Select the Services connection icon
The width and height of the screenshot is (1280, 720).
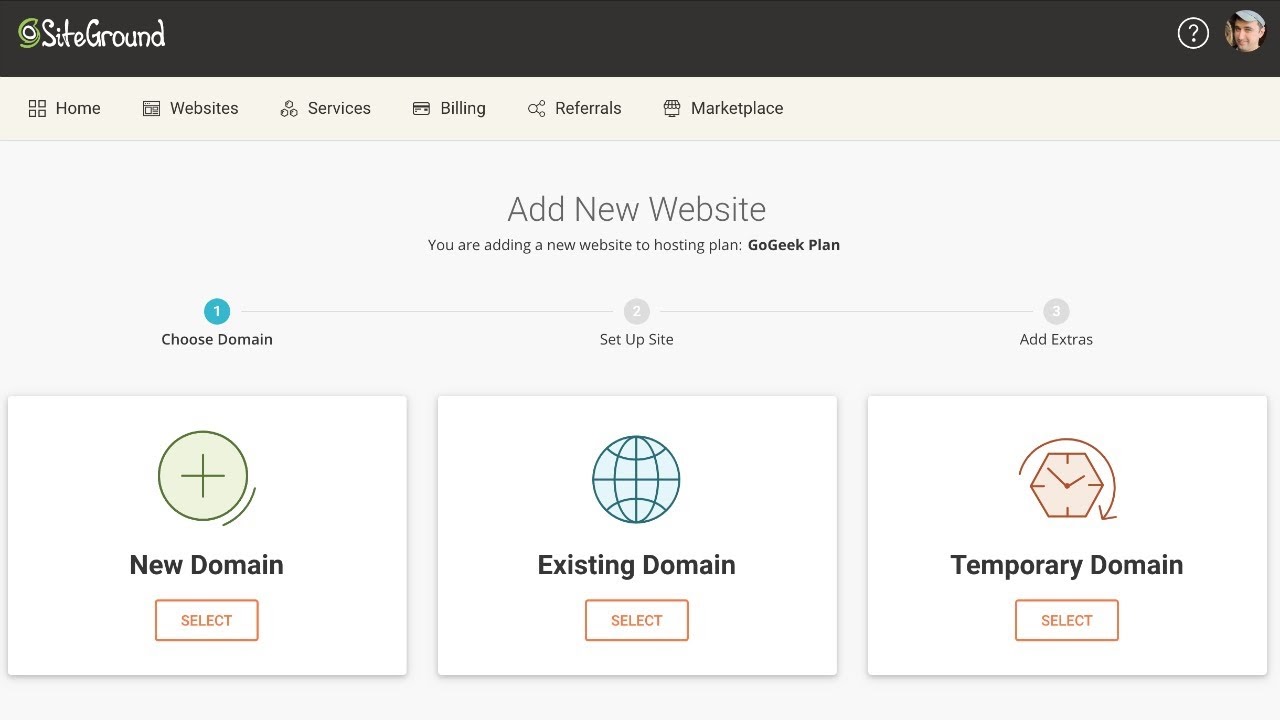[x=289, y=107]
